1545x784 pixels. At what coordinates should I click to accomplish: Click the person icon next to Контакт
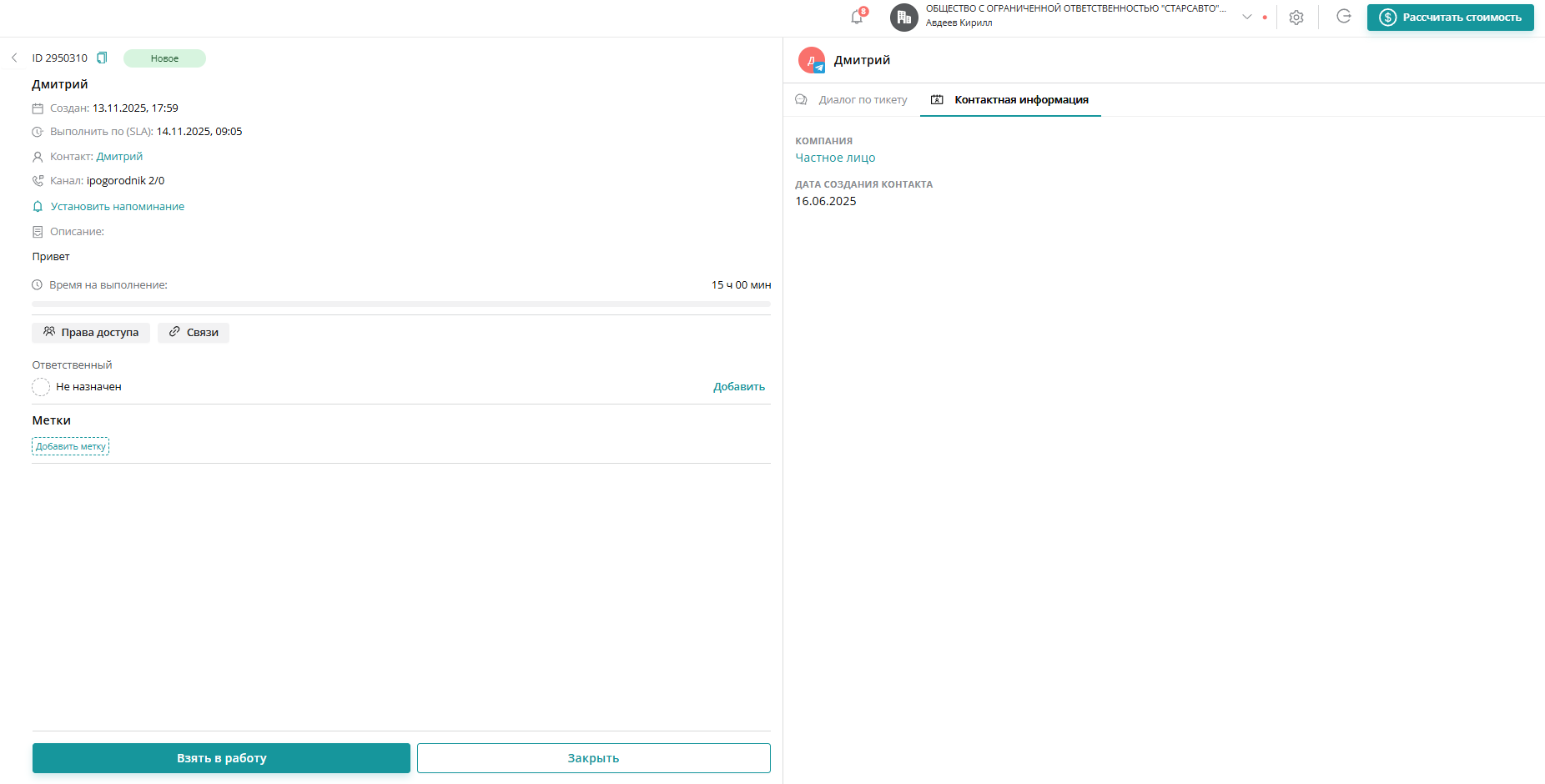pyautogui.click(x=38, y=157)
